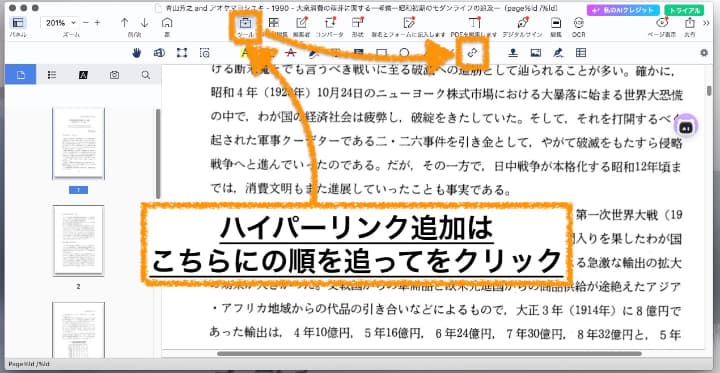The image size is (720, 373).
Task: Select the hyperlink tool icon
Action: click(x=472, y=53)
